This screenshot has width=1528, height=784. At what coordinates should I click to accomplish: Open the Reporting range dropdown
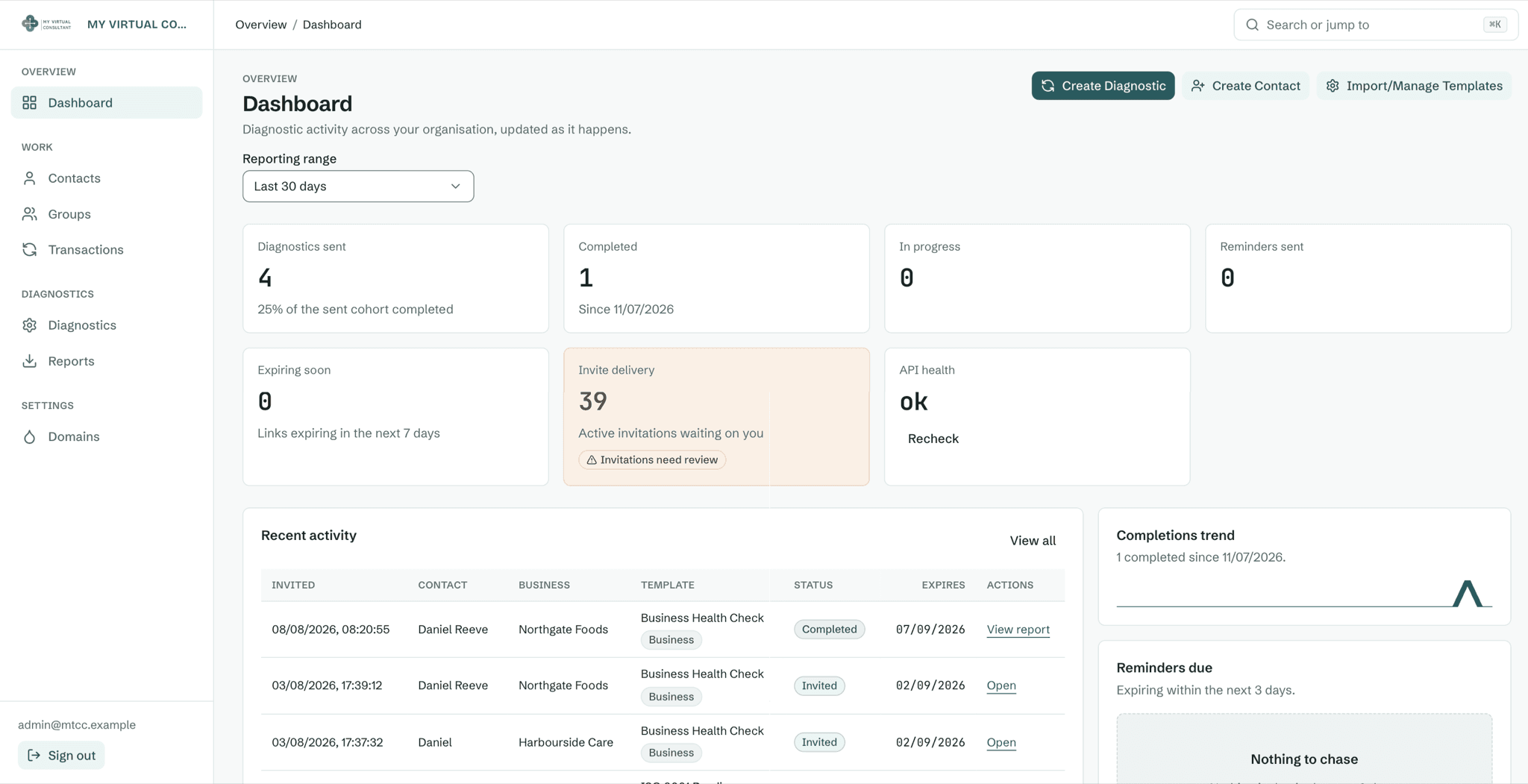pos(358,186)
